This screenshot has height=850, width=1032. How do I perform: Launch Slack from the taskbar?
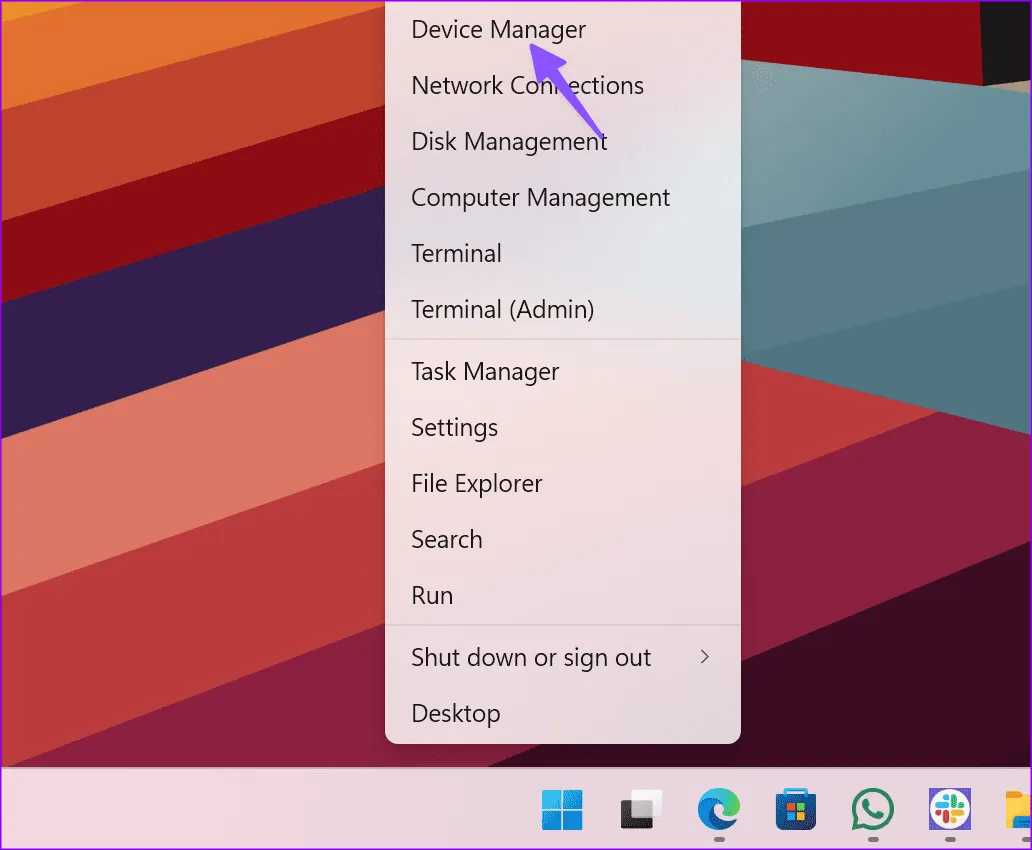coord(950,809)
